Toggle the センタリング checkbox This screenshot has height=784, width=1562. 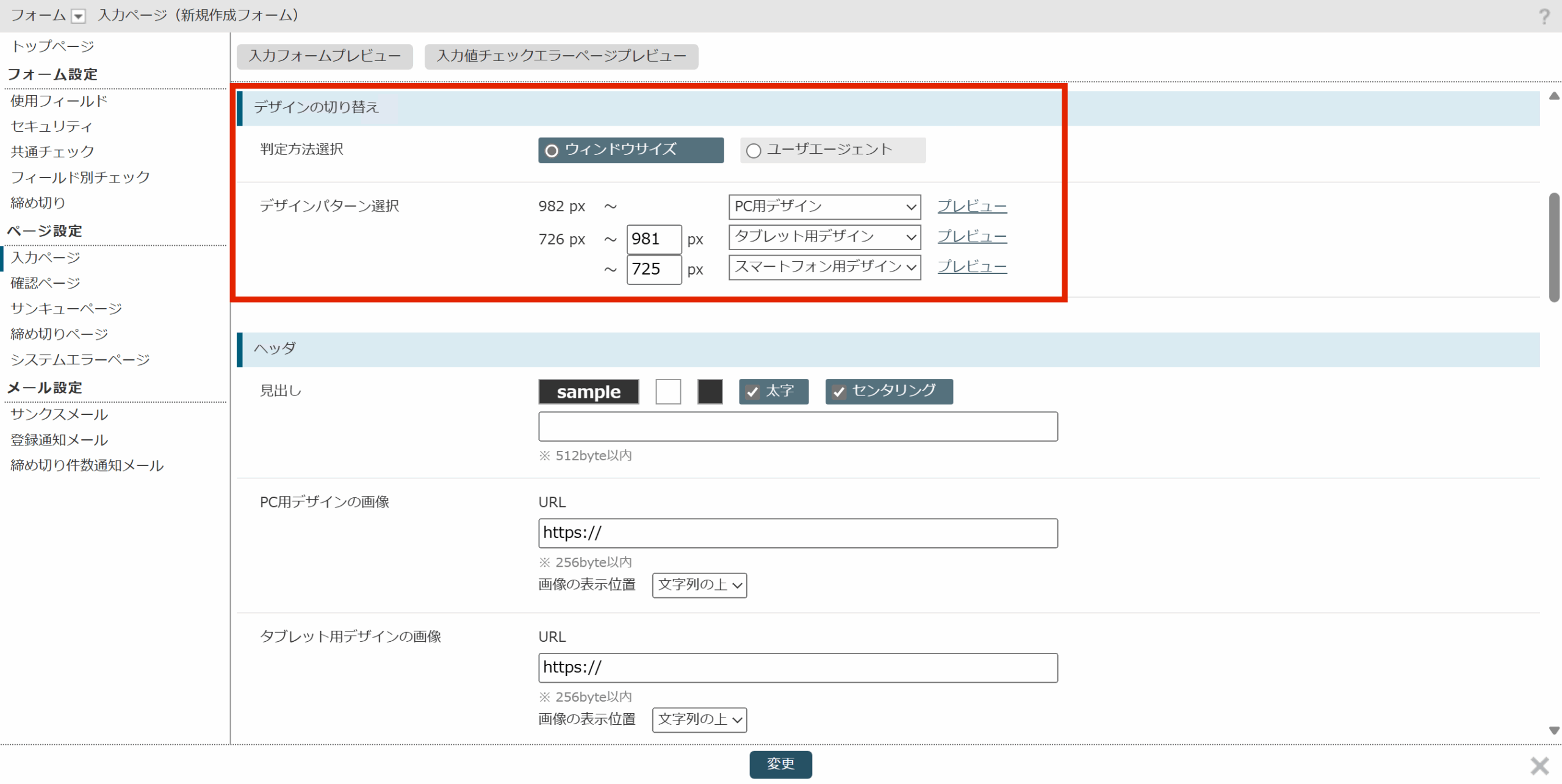(888, 391)
